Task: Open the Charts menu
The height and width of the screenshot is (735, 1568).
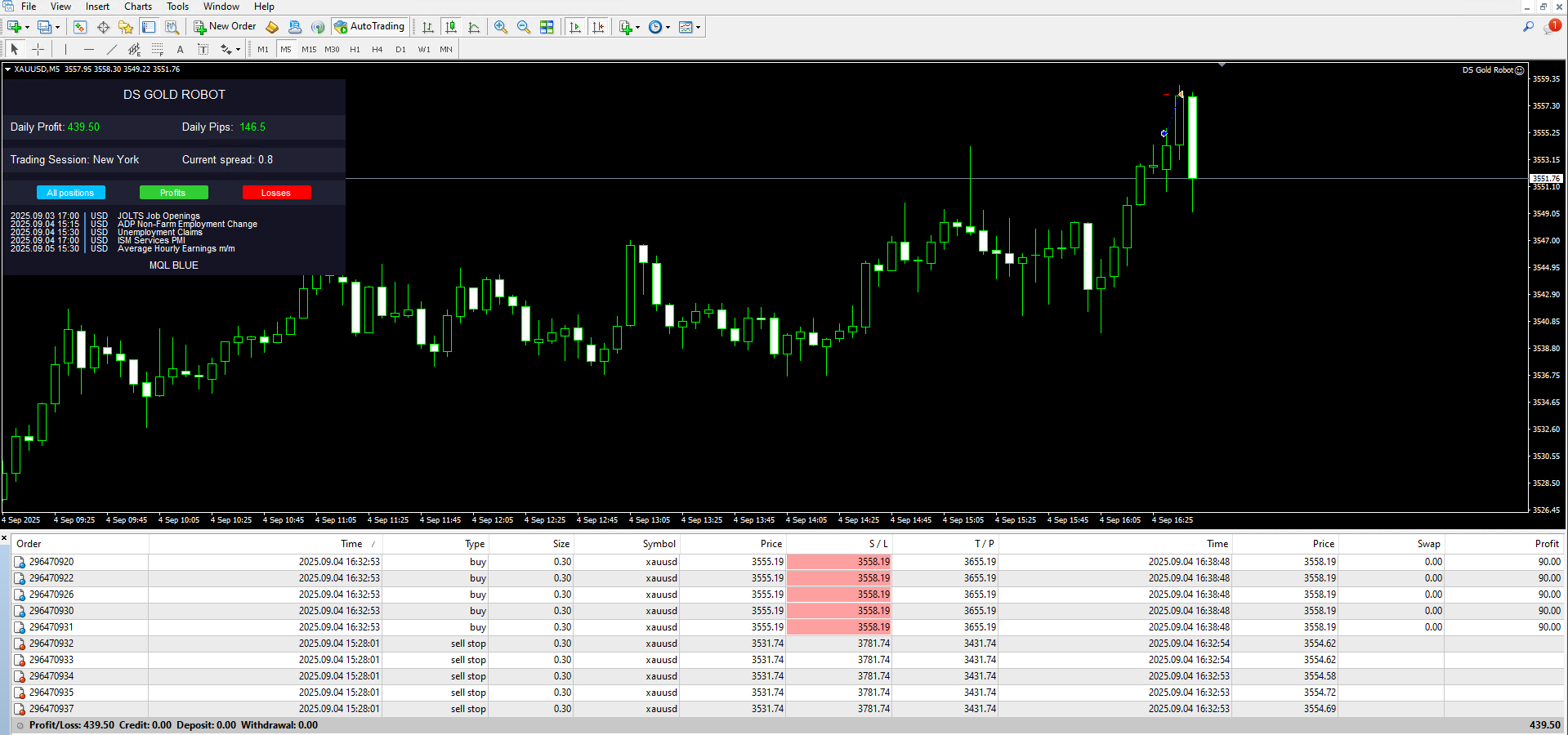Action: pyautogui.click(x=136, y=7)
